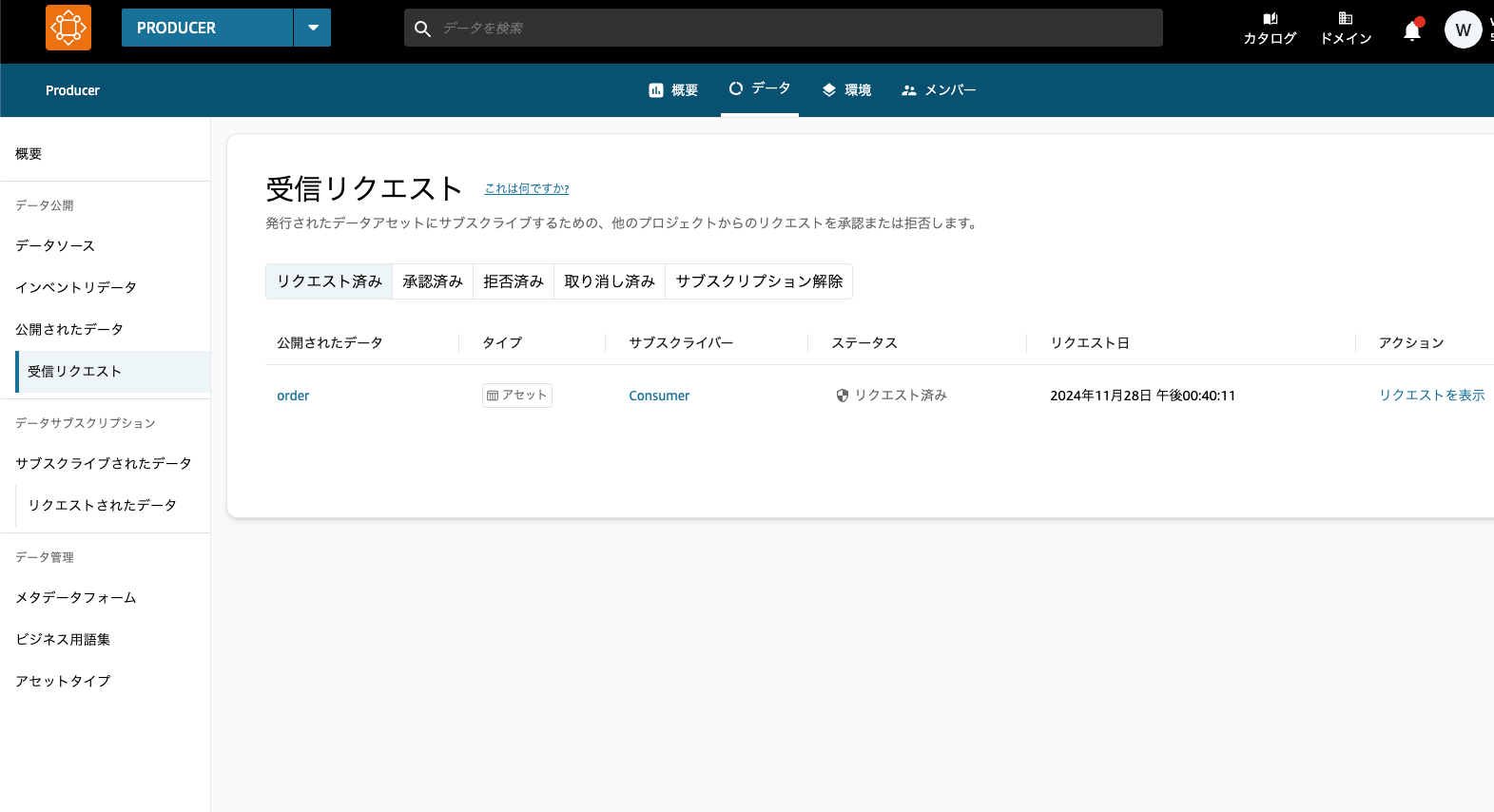
Task: Click the リクエスト日 column header
Action: click(1090, 342)
